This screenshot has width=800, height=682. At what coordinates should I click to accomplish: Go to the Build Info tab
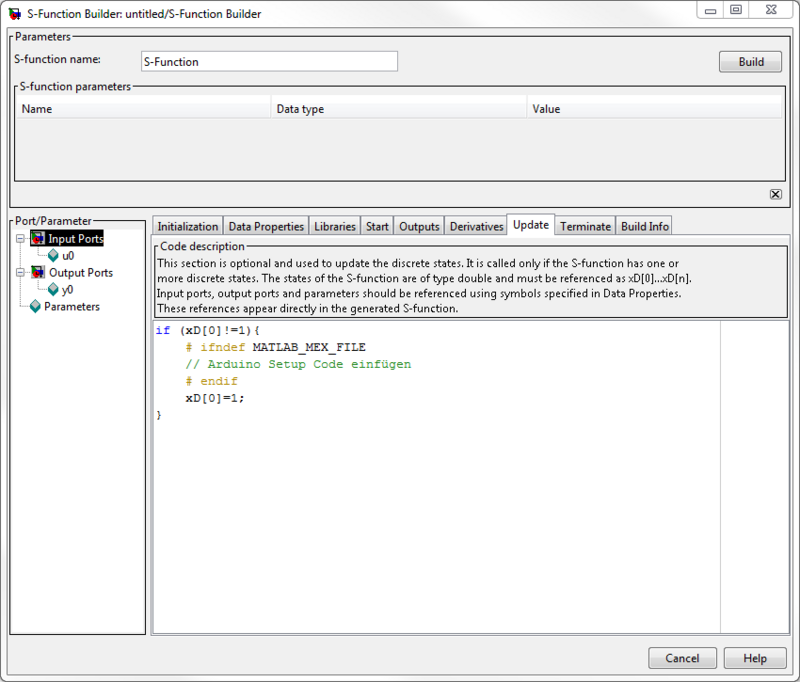[x=644, y=226]
